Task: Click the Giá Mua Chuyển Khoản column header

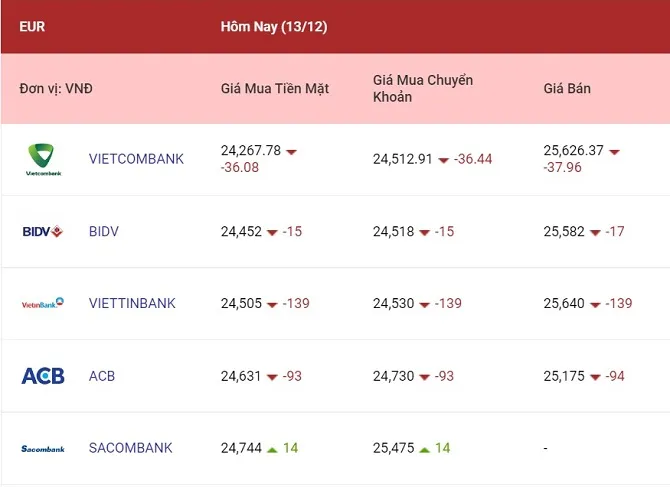Action: click(423, 89)
